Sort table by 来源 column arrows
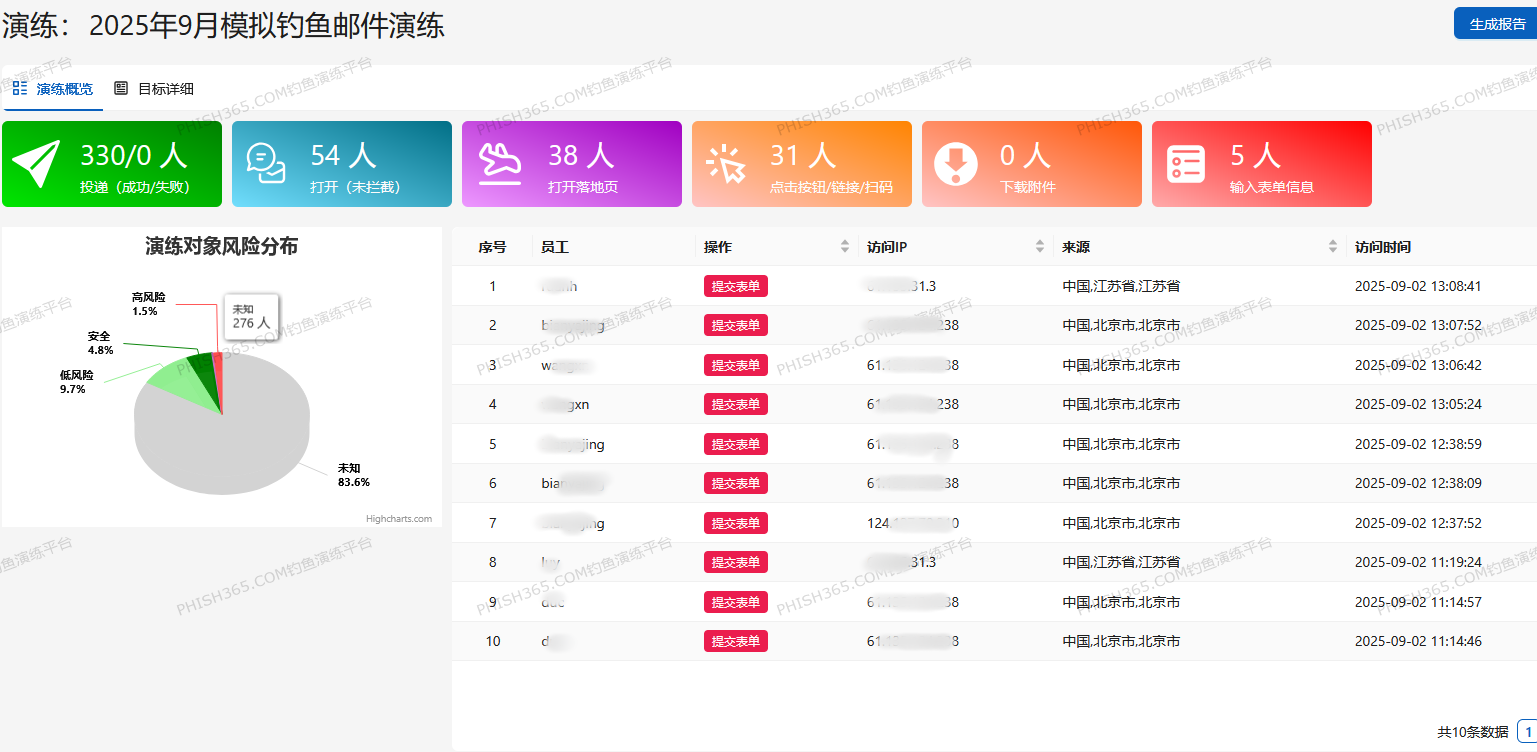Image resolution: width=1537 pixels, height=752 pixels. 1332,247
